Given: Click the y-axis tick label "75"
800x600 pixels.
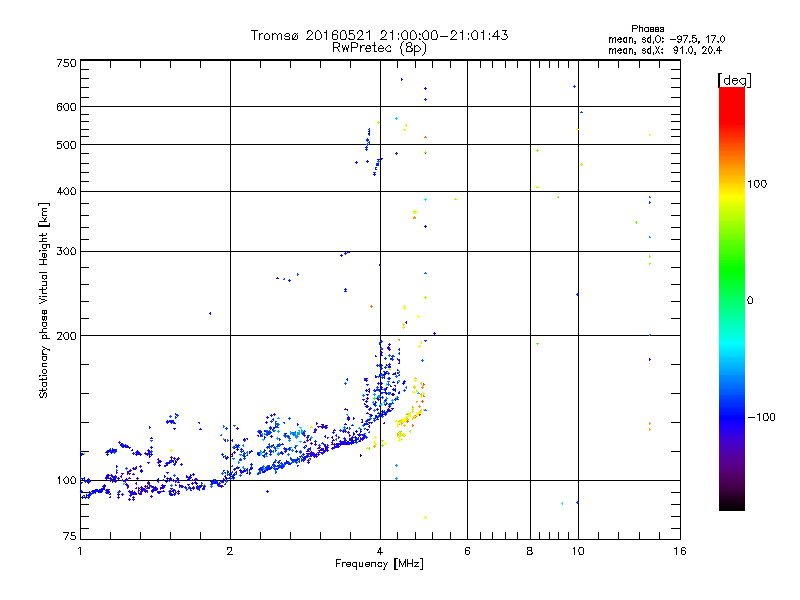Looking at the screenshot, I should click(70, 536).
